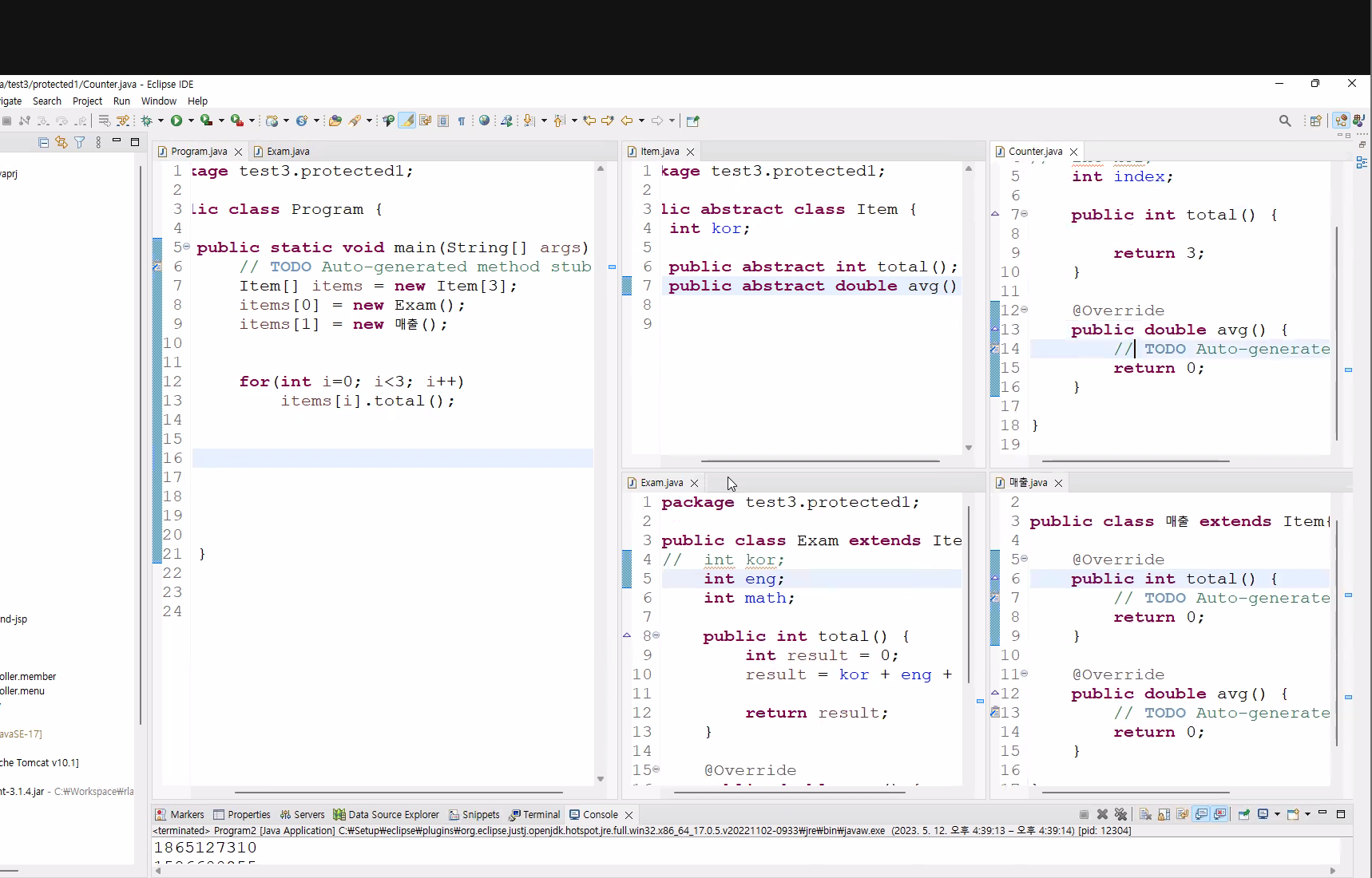Image resolution: width=1372 pixels, height=878 pixels.
Task: Open the Run history dropdown arrow
Action: click(191, 121)
